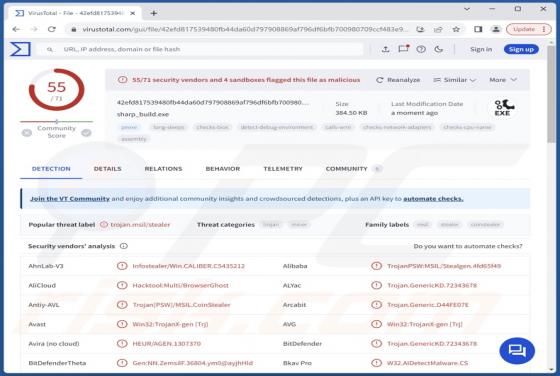Expand the Similar dropdown
560x376 pixels.
point(454,80)
